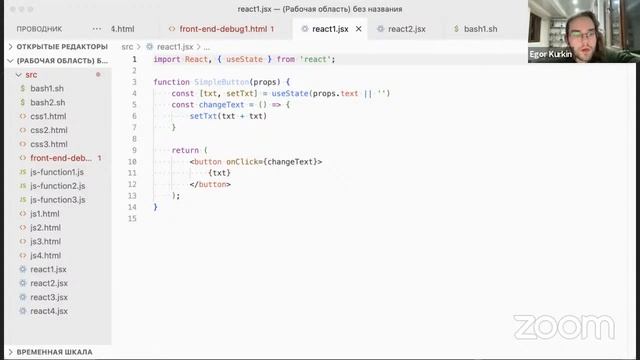This screenshot has height=360, width=640.
Task: Click the HTML file icon beside css1.html
Action: click(x=22, y=116)
